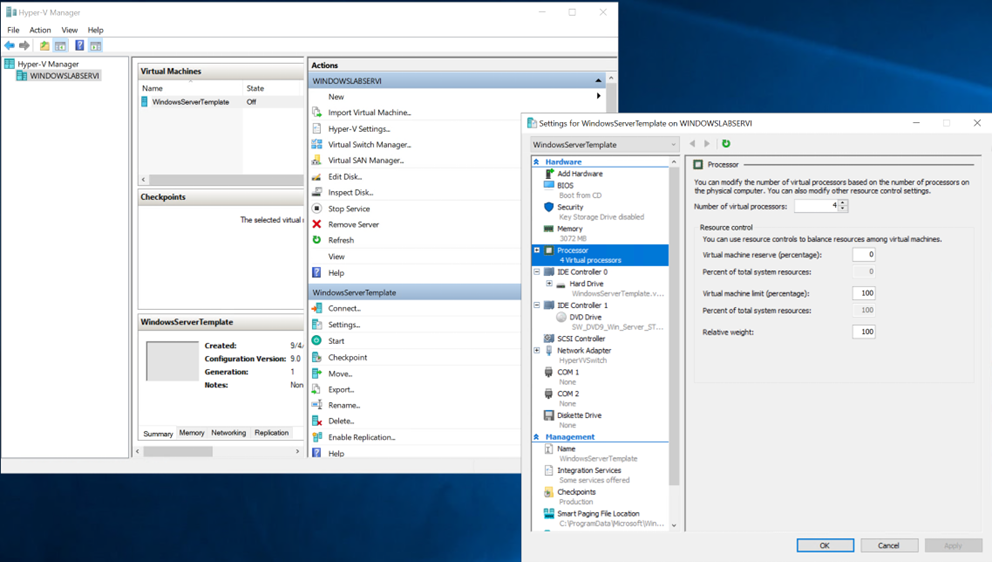Open Import Virtual Machine action
The image size is (992, 562).
pyautogui.click(x=369, y=113)
